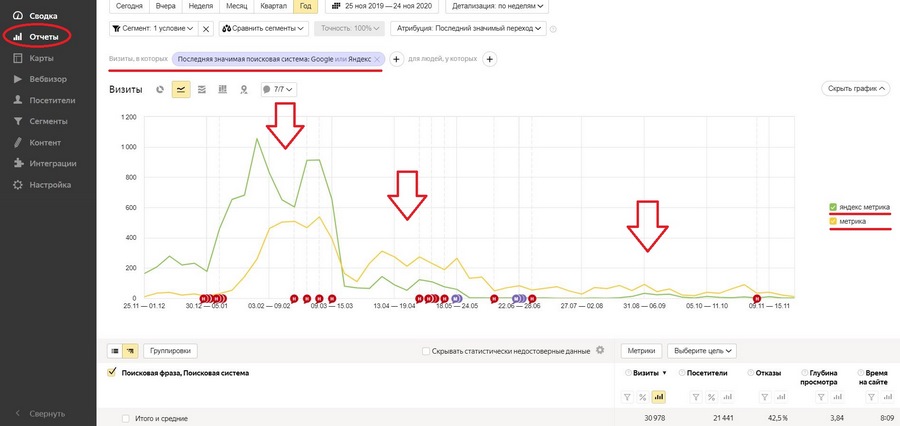Open filter icon under Визиты column

point(629,397)
